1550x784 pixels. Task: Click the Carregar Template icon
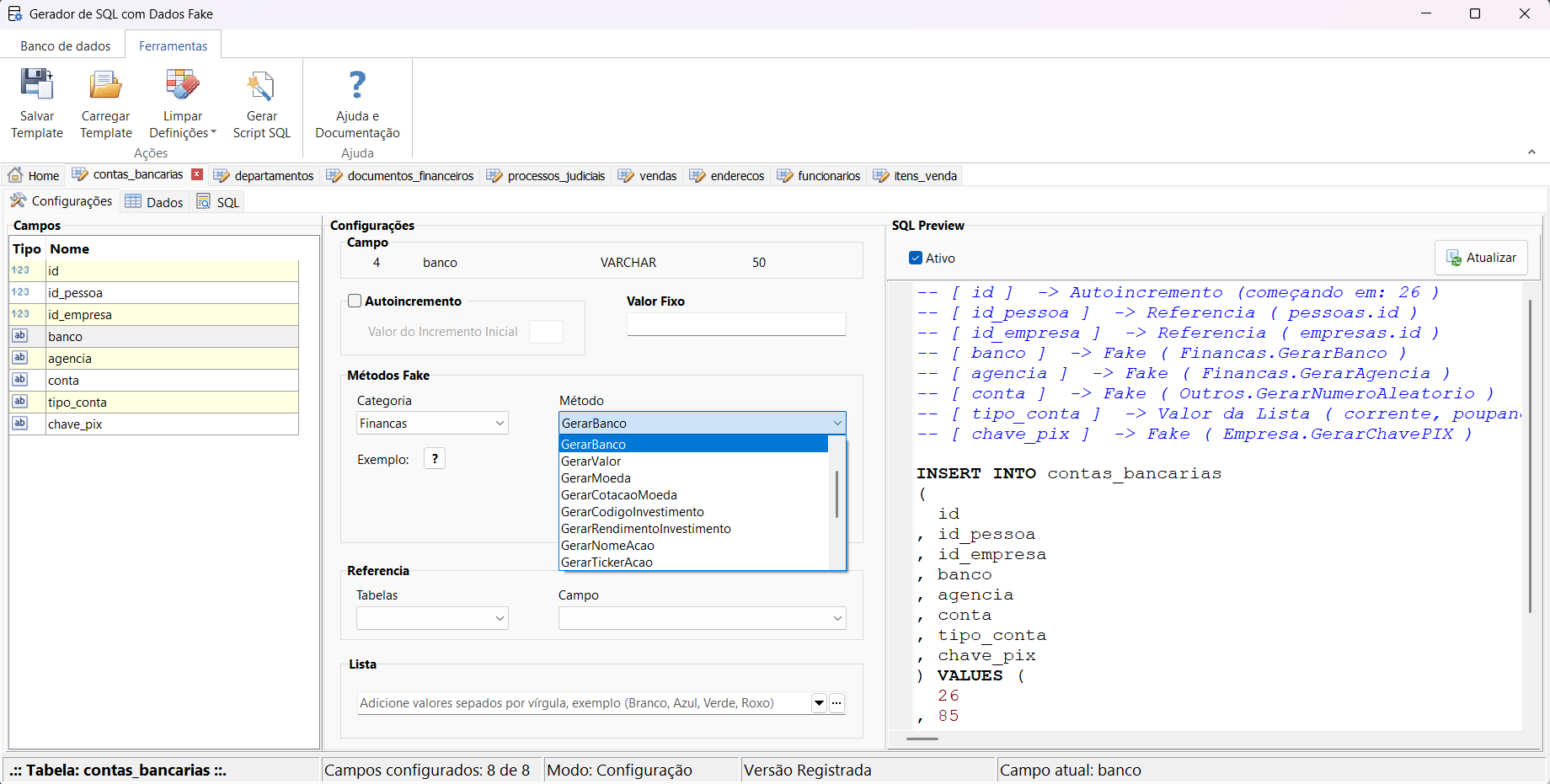[106, 86]
